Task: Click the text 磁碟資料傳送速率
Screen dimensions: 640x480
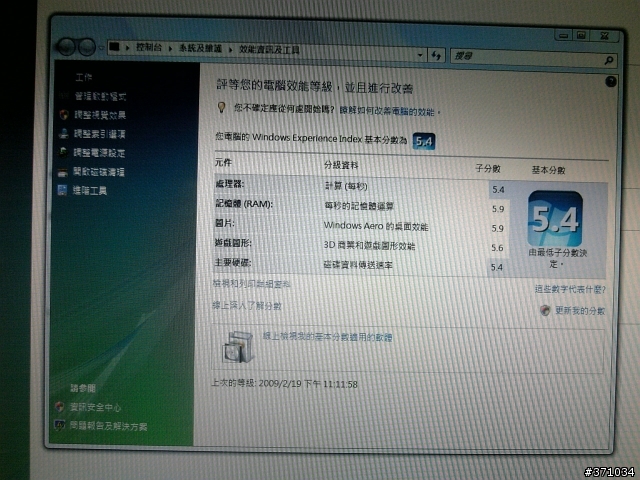Action: (x=358, y=265)
